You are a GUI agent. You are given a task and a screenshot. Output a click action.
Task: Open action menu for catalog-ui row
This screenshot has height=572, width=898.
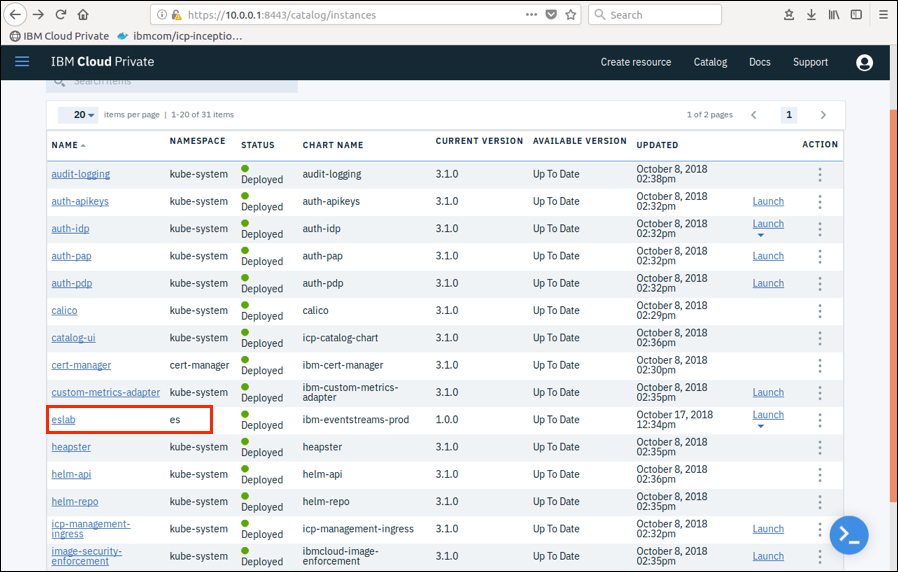[820, 338]
